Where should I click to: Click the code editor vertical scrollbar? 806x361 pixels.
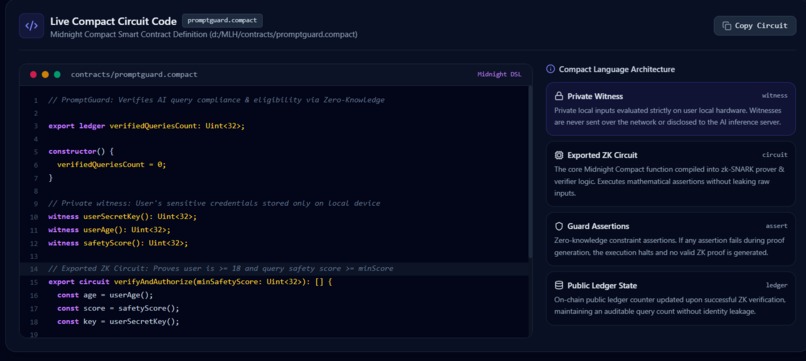(x=529, y=172)
